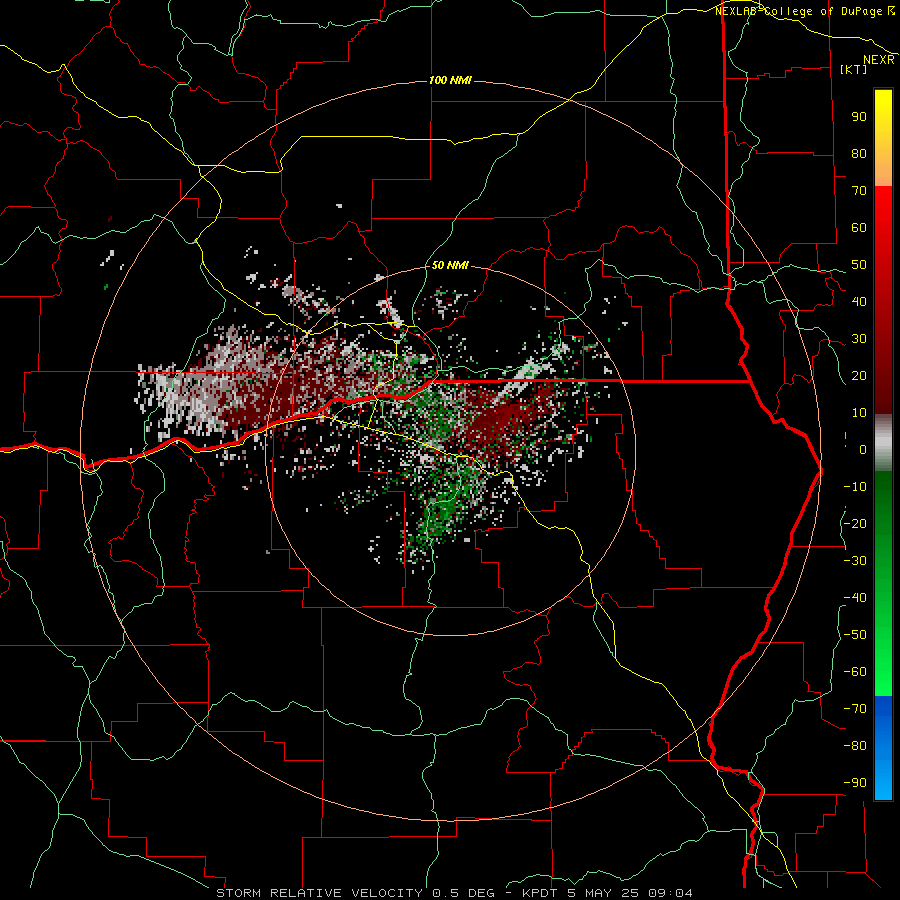Click the -20 value on the color scale
Viewport: 900px width, 900px height.
pos(855,523)
